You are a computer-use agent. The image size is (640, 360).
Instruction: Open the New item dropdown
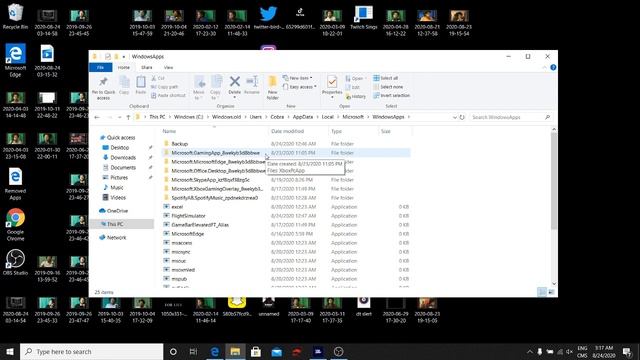(298, 78)
